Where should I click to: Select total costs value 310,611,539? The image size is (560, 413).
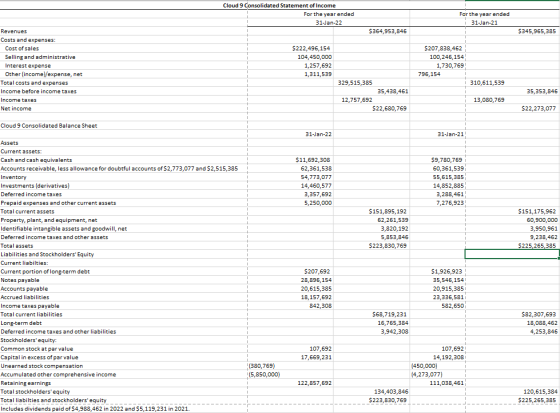[487, 83]
